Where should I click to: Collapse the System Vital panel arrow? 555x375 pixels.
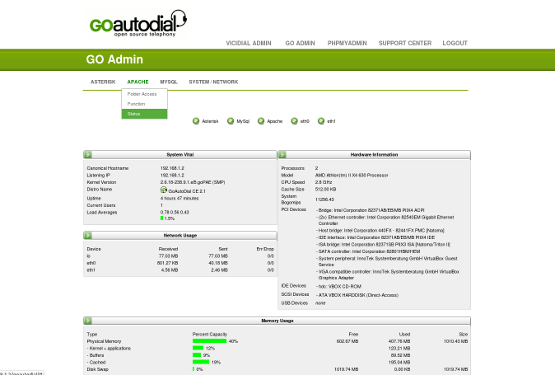tap(88, 155)
